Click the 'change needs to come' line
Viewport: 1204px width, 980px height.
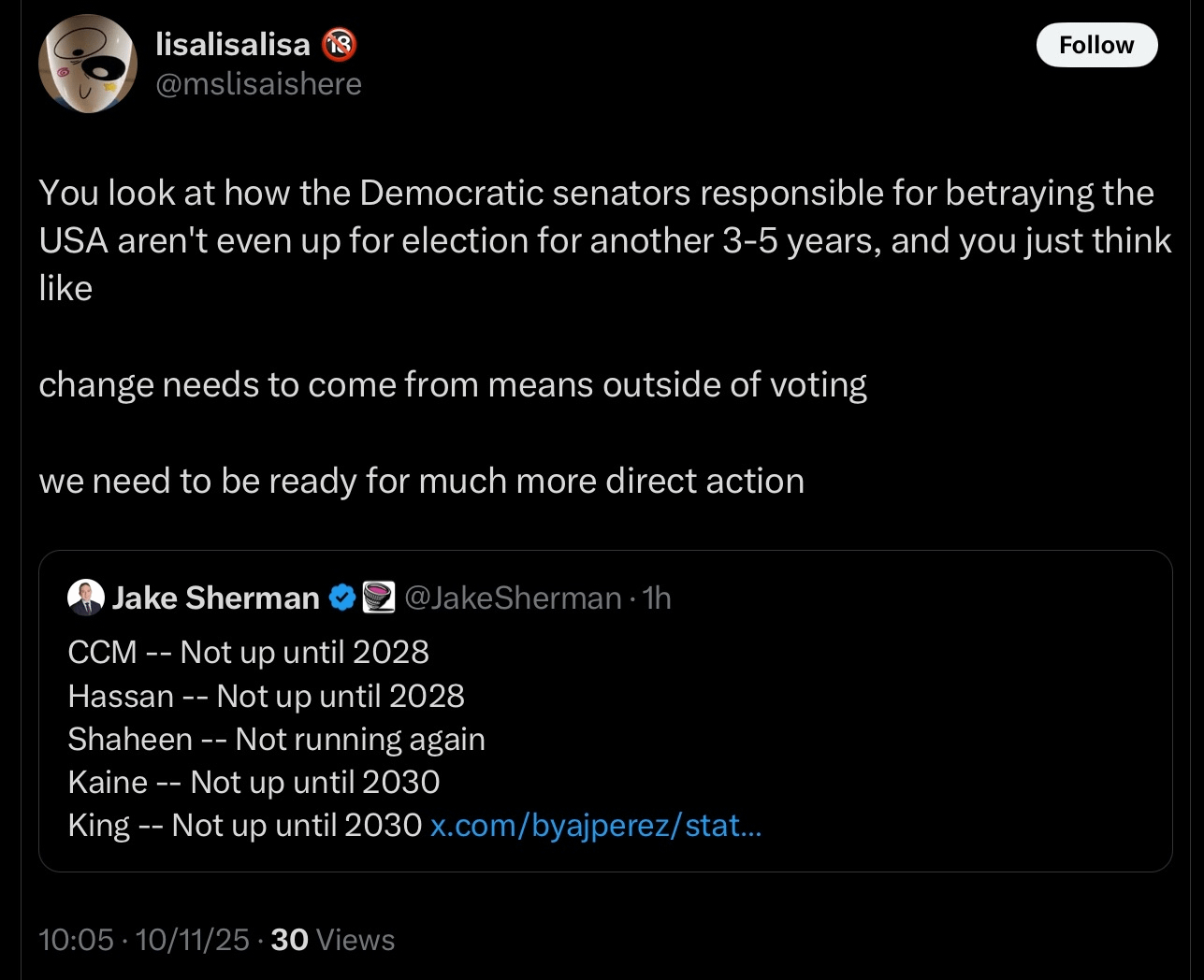pos(453,384)
